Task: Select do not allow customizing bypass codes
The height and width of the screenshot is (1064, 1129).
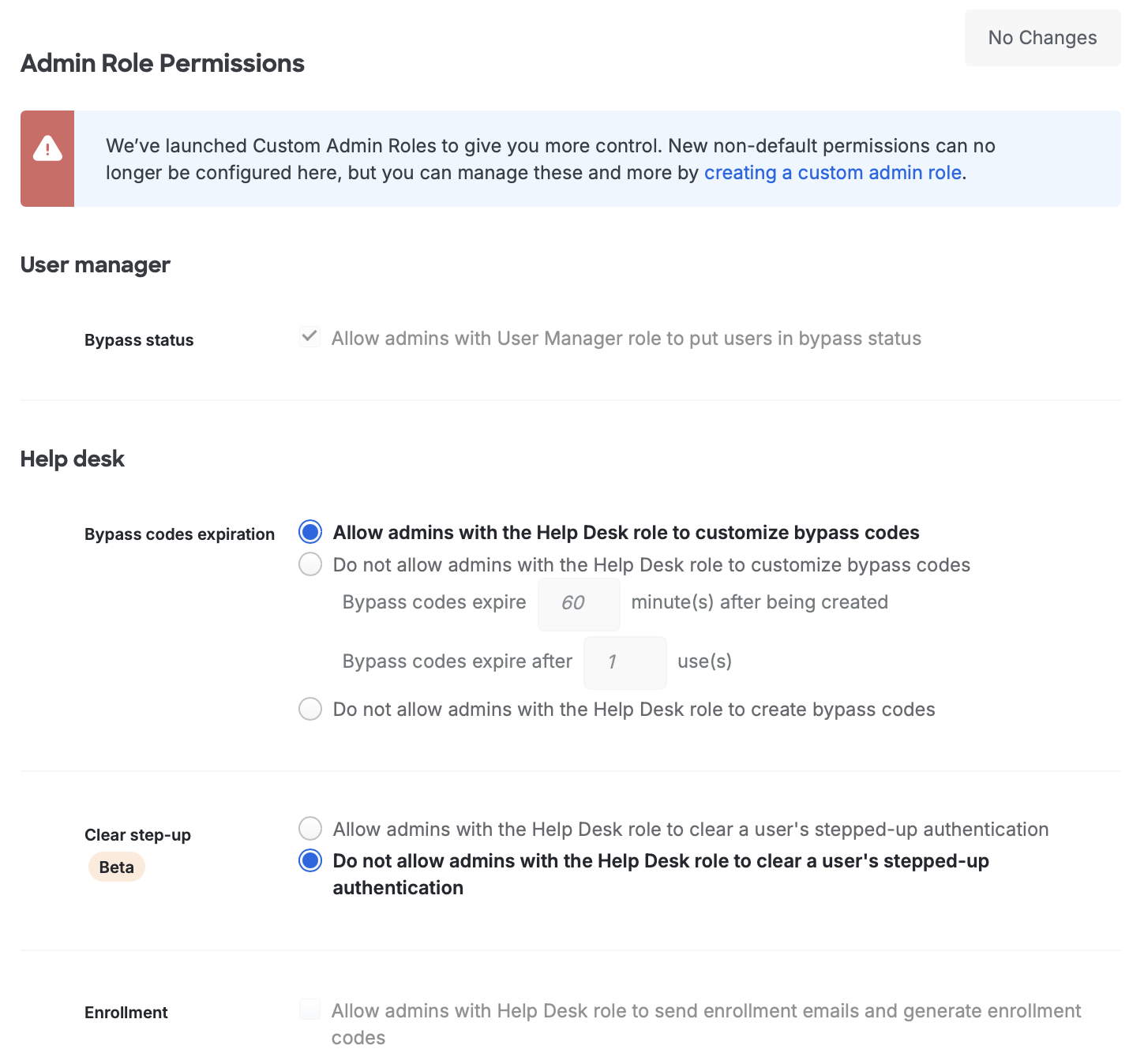Action: point(309,564)
